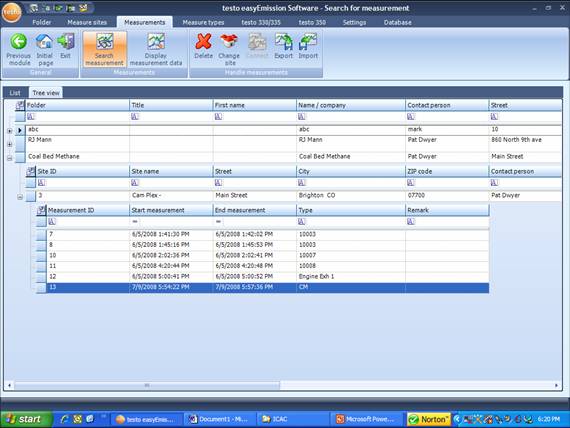The width and height of the screenshot is (570, 428).
Task: Select the Search measurement tool
Action: click(x=105, y=49)
